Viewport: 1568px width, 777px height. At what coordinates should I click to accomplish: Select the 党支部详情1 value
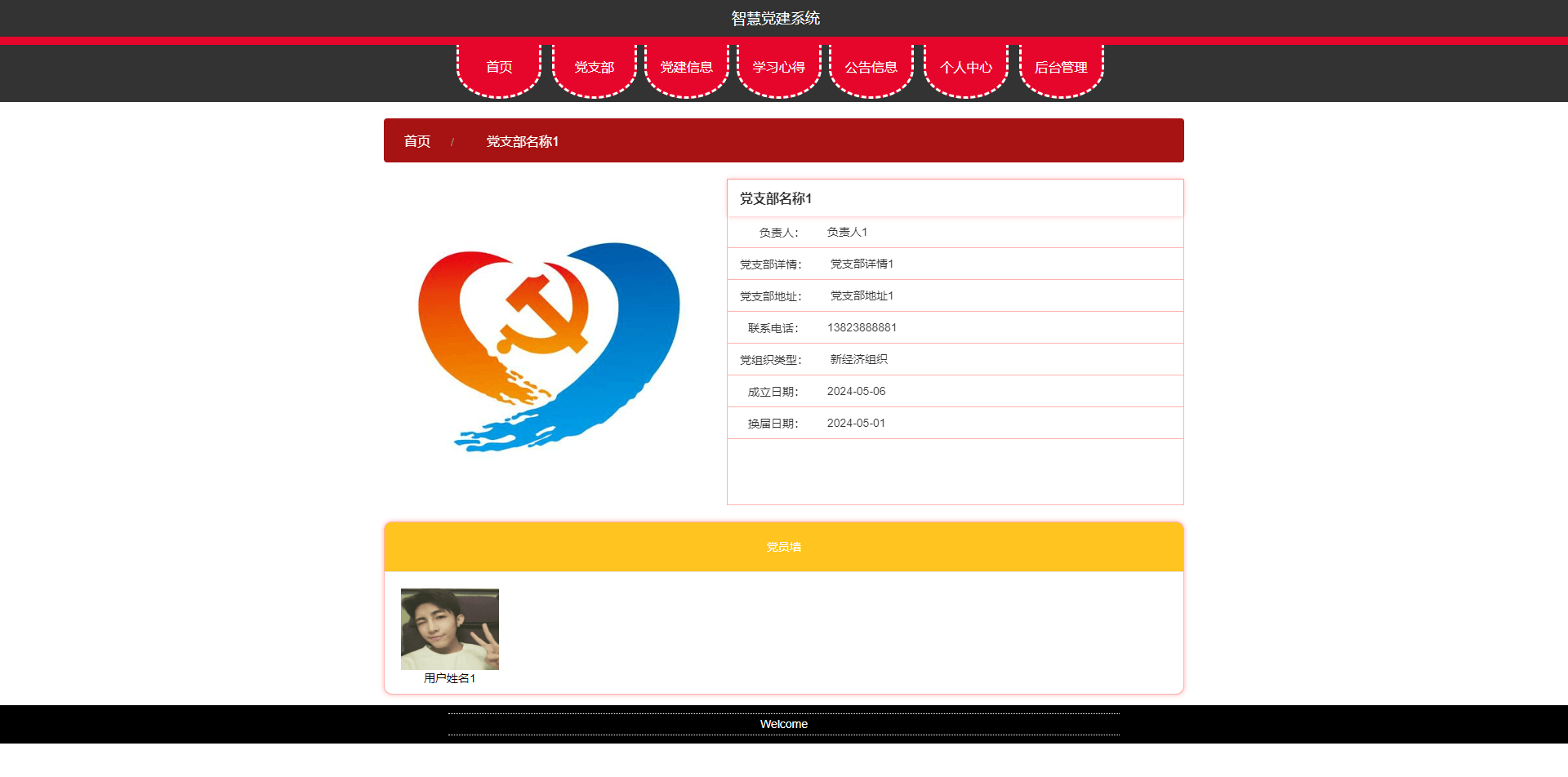862,264
